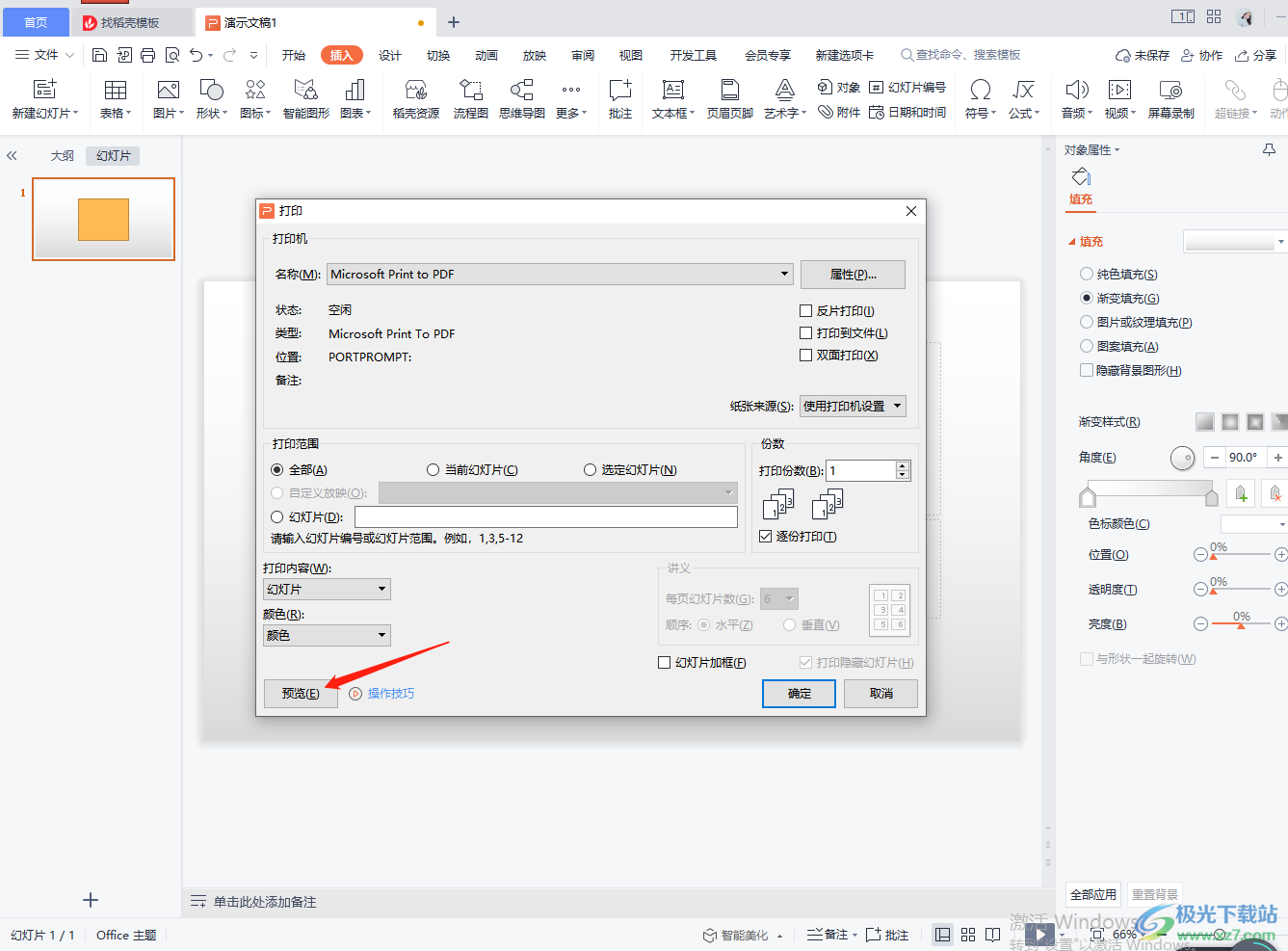
Task: Click the Print Preview icon in quick toolbar
Action: click(x=172, y=55)
